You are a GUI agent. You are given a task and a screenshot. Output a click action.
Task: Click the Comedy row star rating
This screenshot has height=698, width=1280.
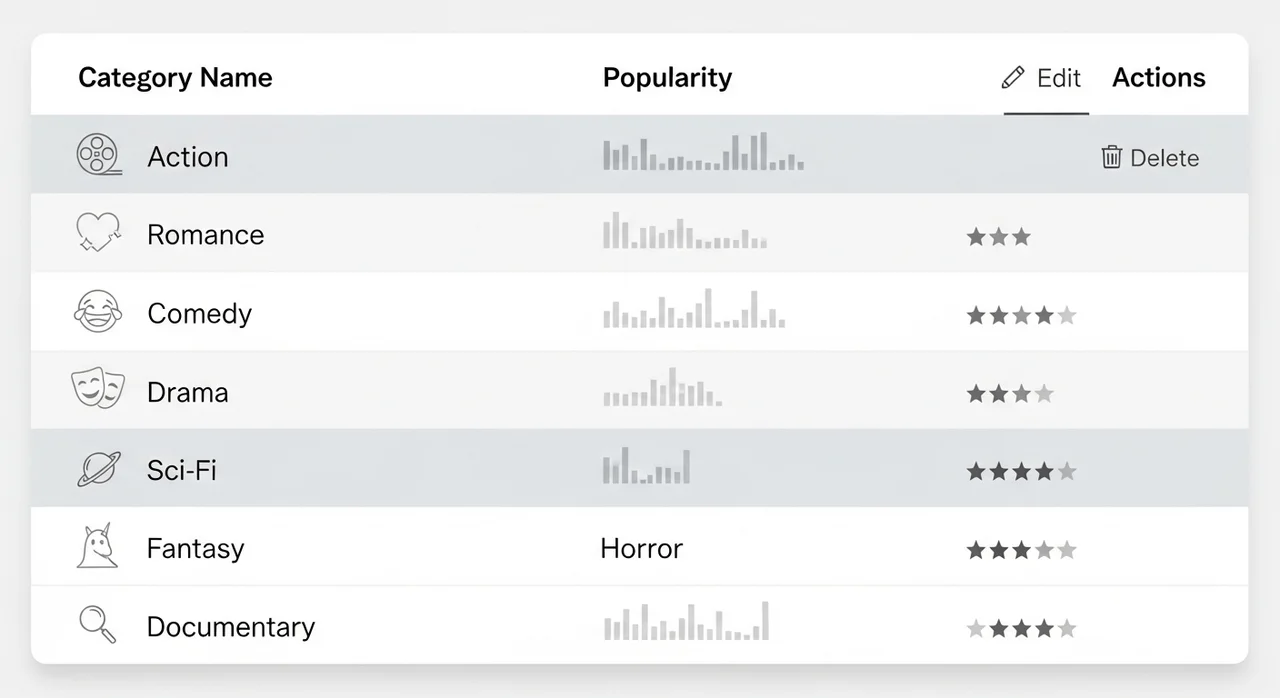1021,316
